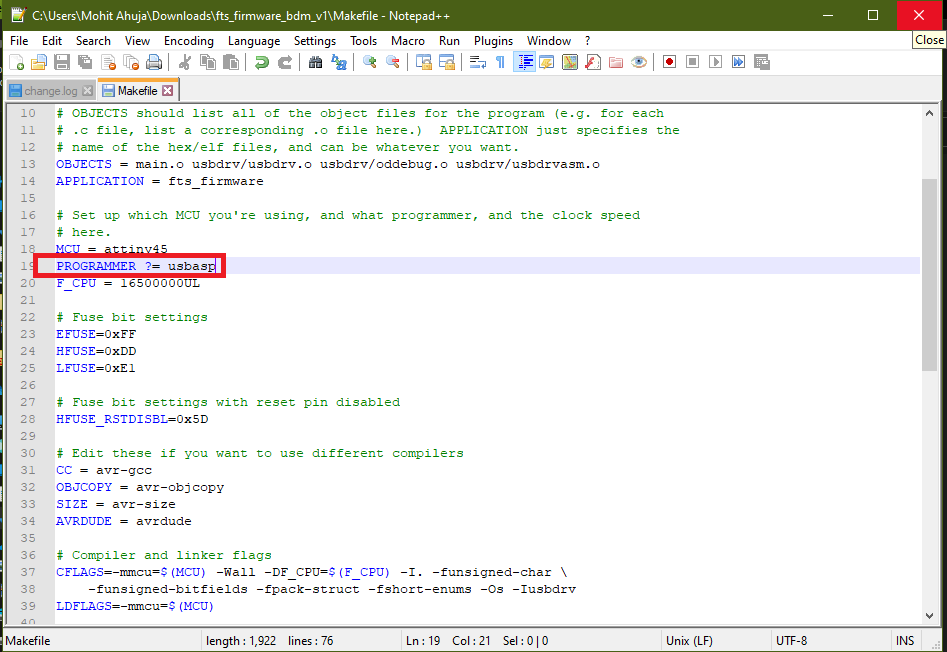Open the ? help menu
The width and height of the screenshot is (947, 652).
[x=587, y=40]
